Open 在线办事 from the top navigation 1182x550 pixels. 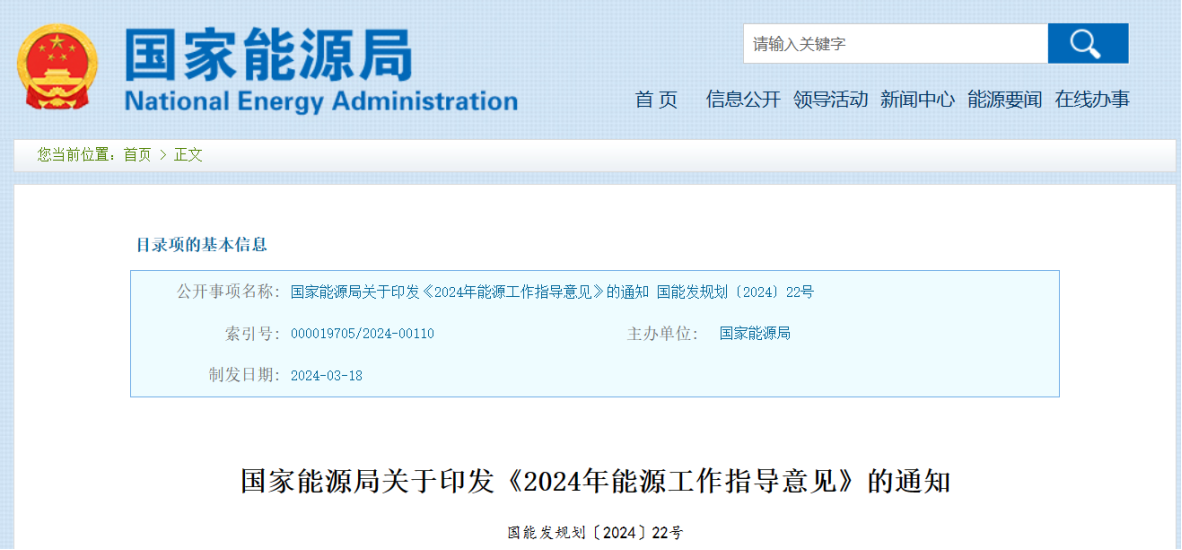pos(1092,99)
